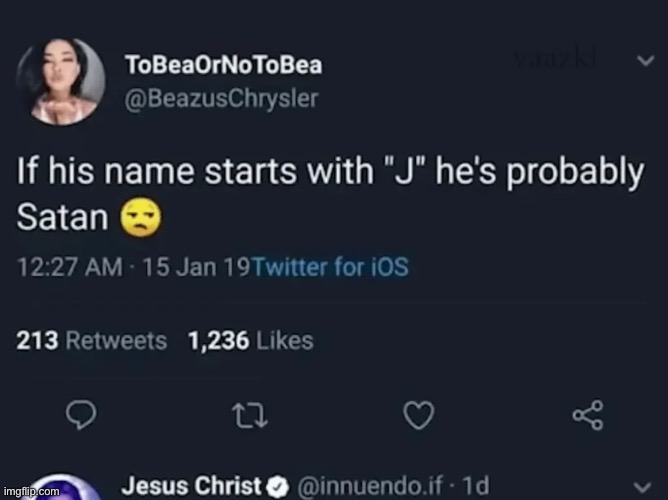The image size is (668, 500).
Task: Click the verified badge beside Jesus Christ
Action: (x=279, y=486)
